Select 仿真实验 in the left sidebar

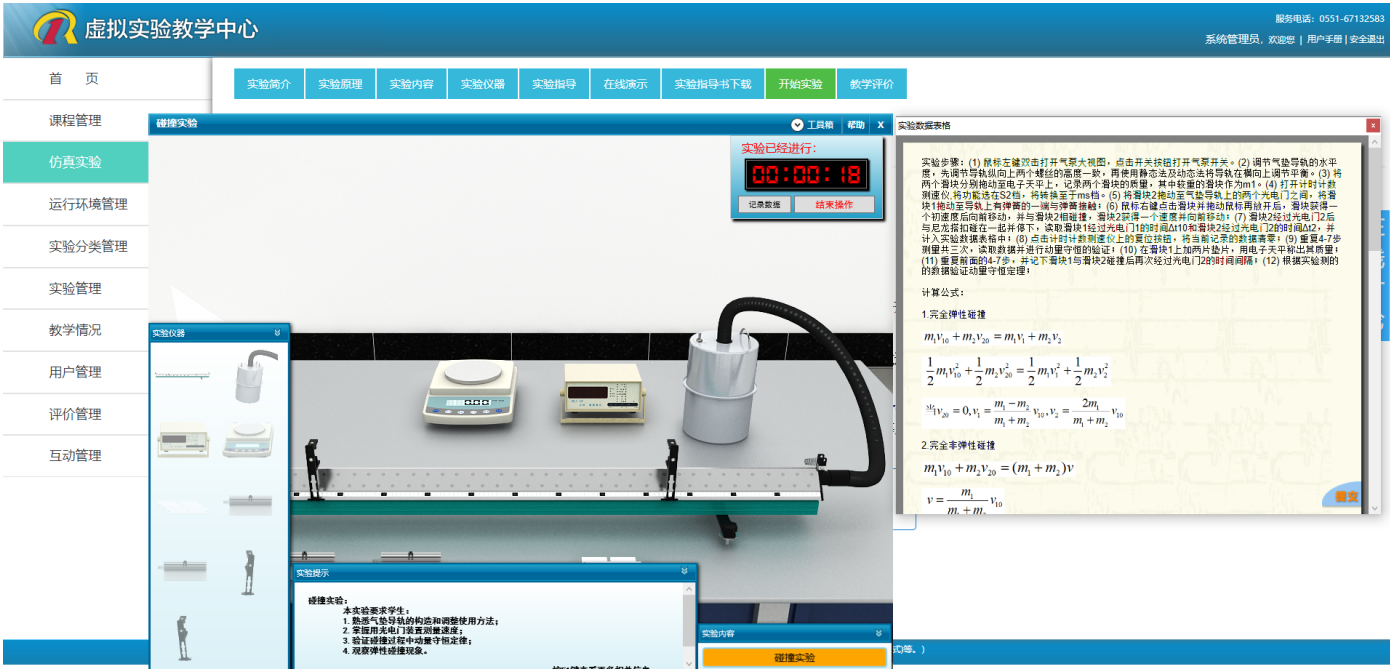tap(75, 162)
